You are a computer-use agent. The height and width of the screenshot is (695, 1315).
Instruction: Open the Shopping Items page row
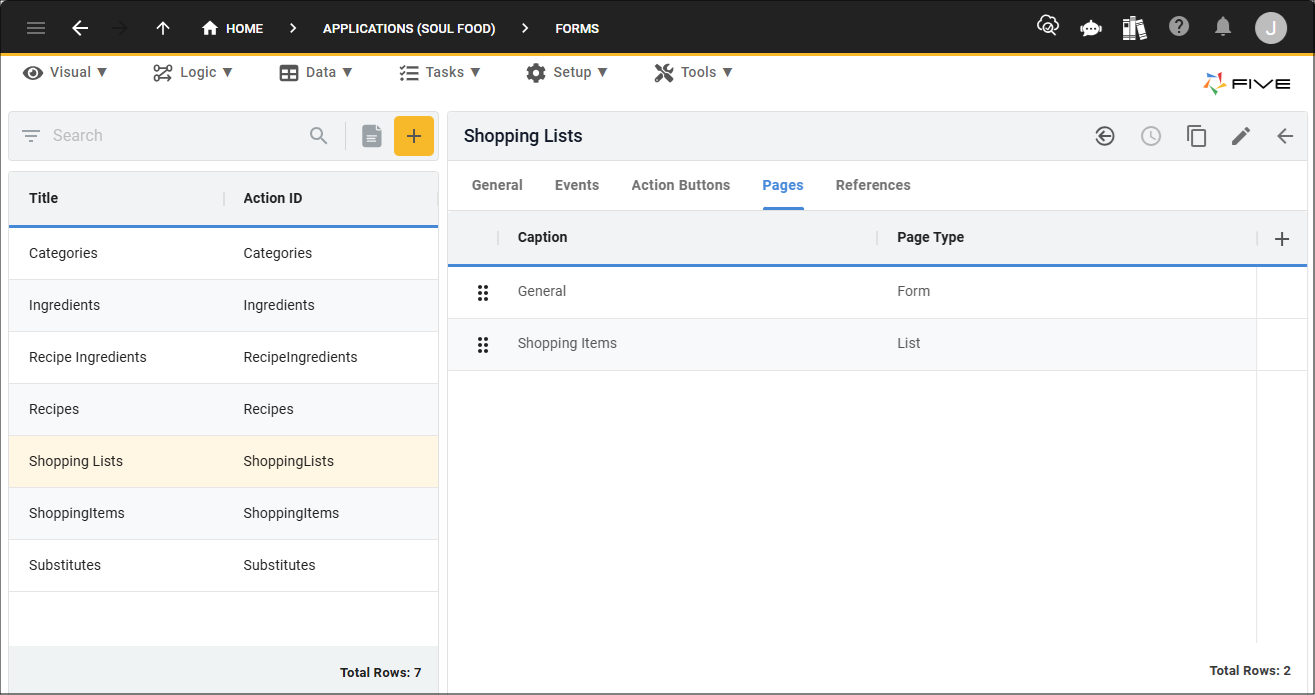852,344
